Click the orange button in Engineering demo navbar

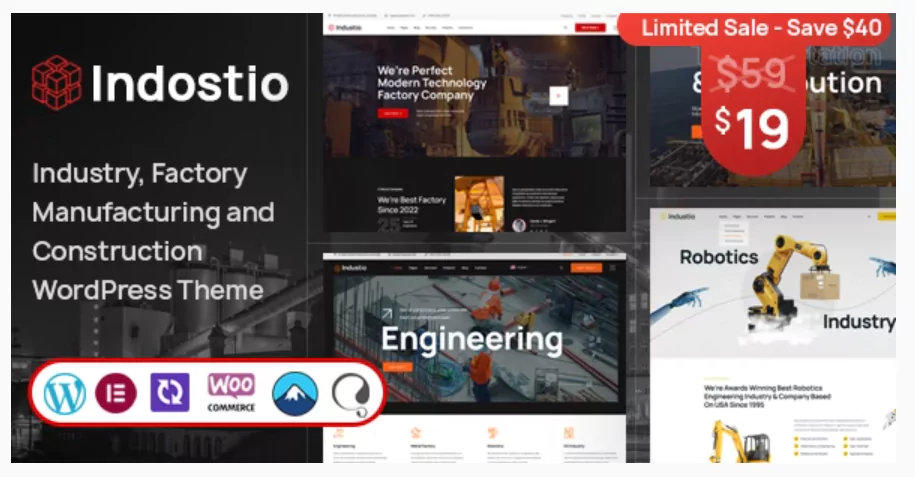coord(586,268)
